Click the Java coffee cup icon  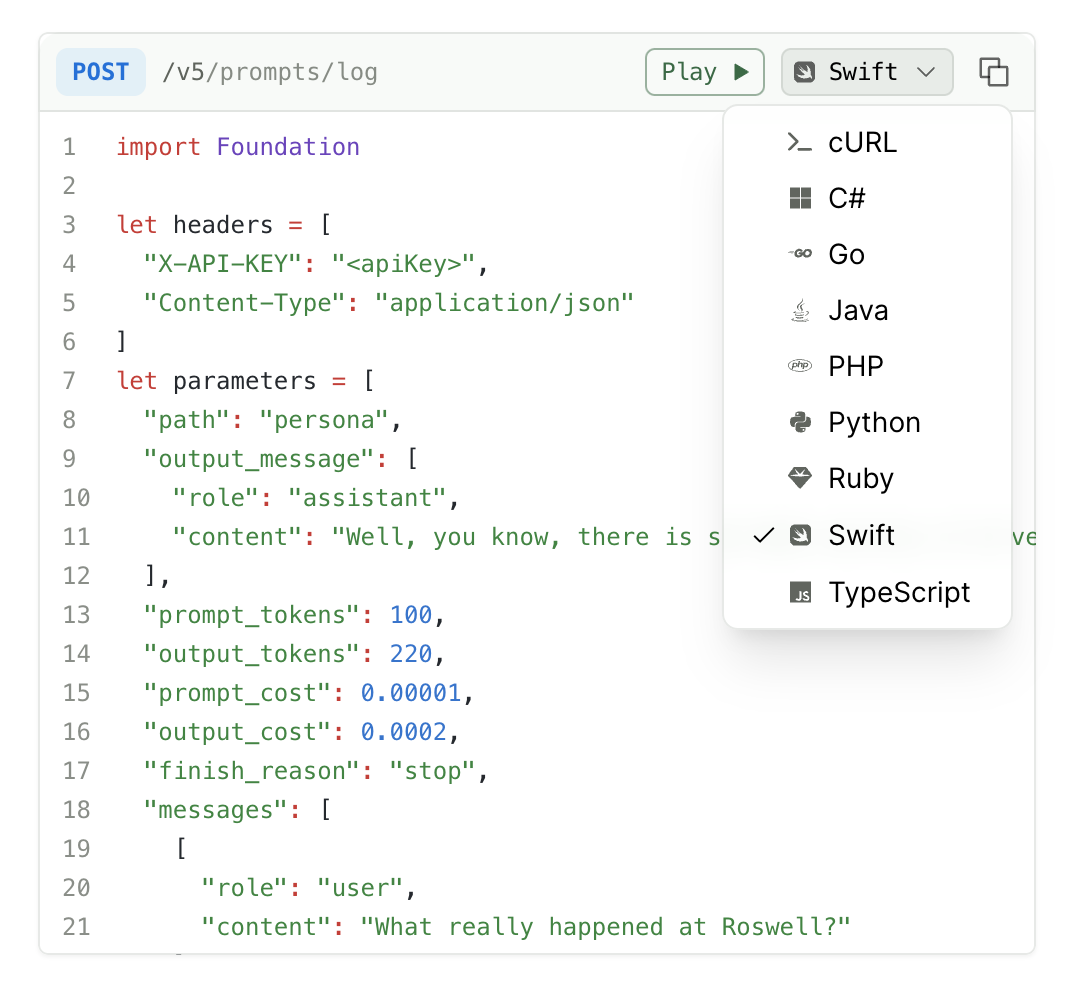coord(800,310)
